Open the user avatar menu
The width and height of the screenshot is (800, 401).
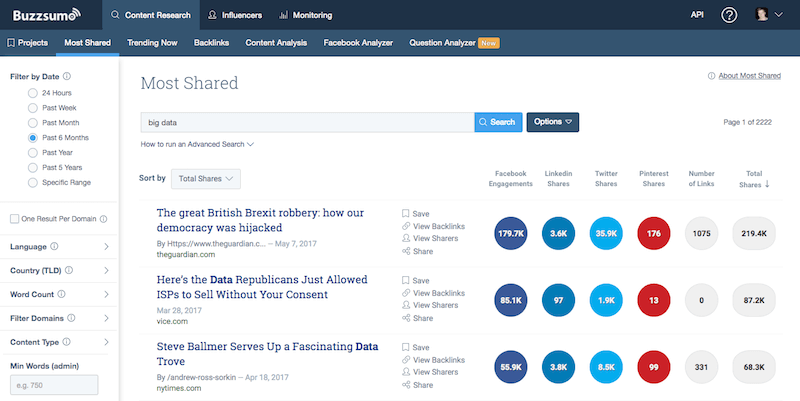[x=762, y=15]
